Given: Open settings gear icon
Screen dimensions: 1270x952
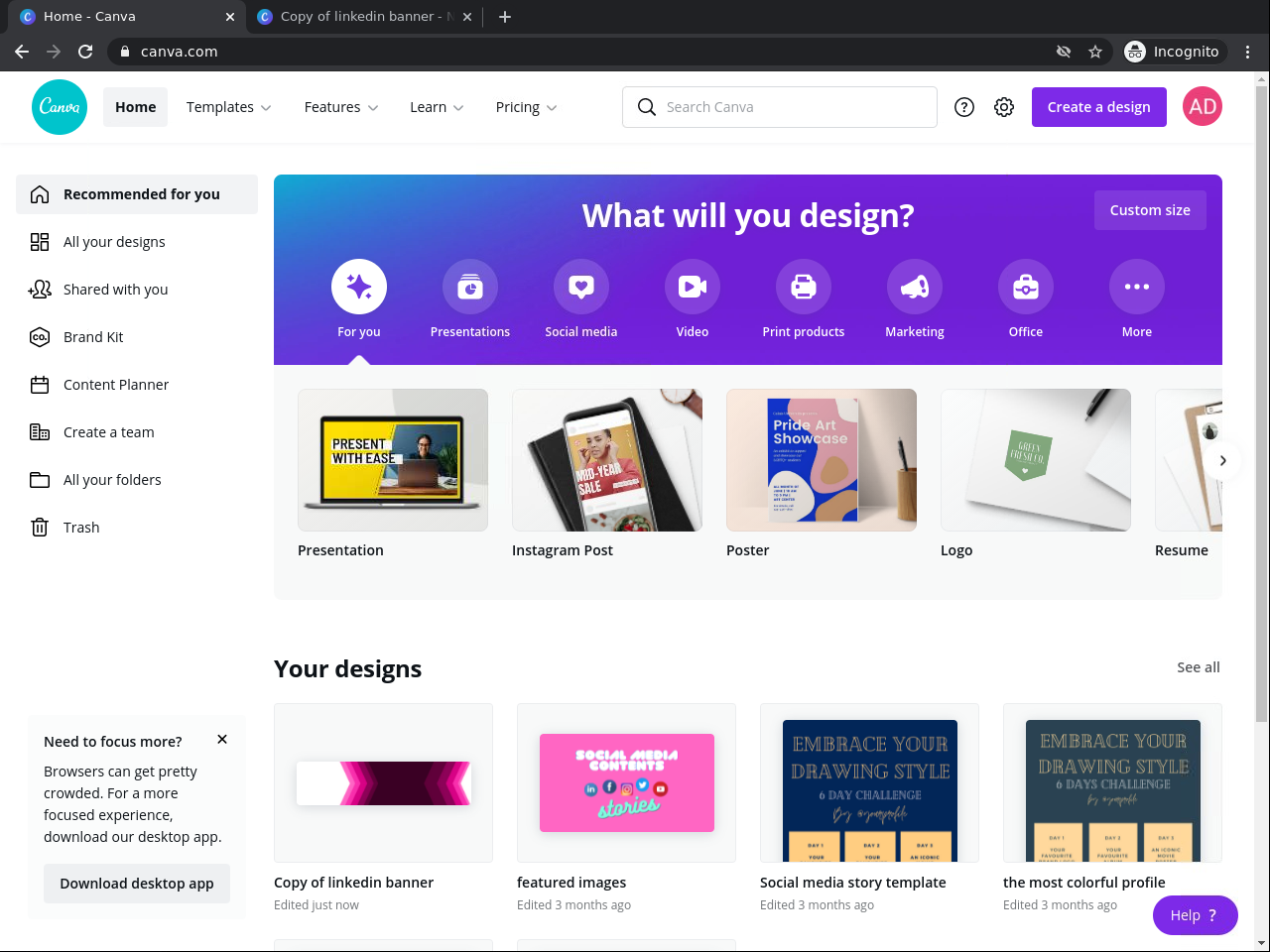Looking at the screenshot, I should point(1004,107).
